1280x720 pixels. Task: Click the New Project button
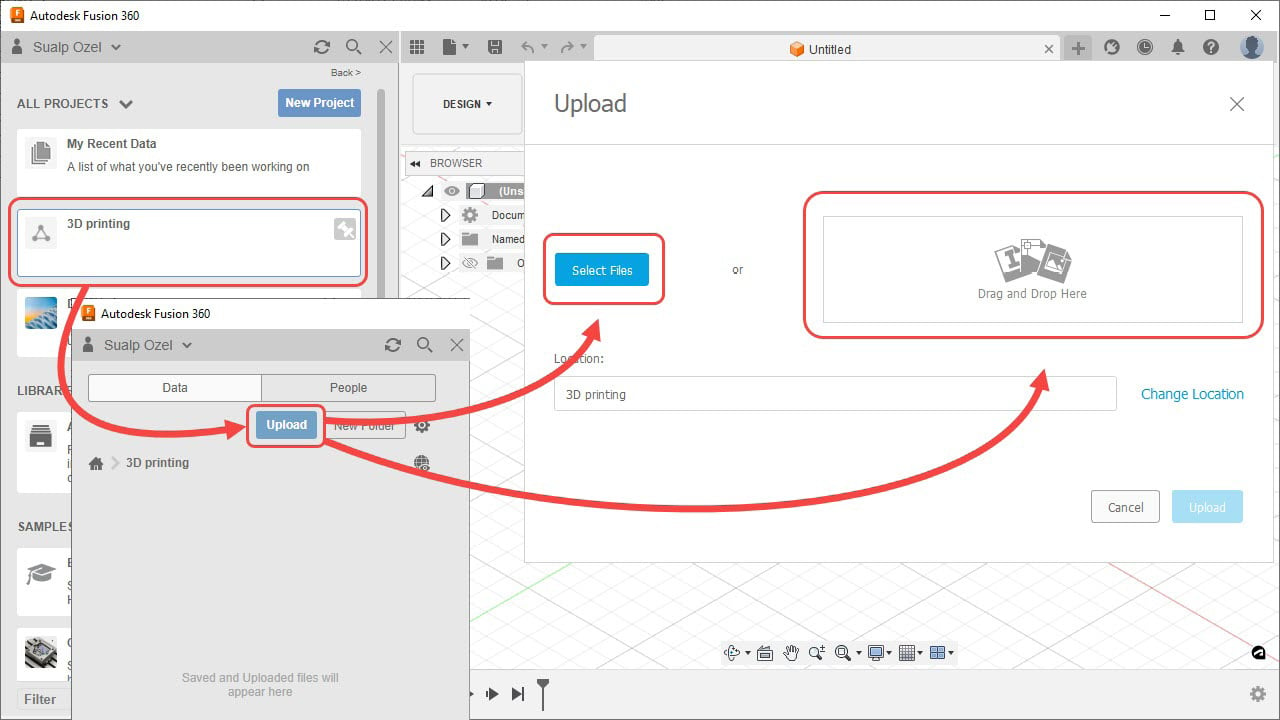[x=319, y=103]
